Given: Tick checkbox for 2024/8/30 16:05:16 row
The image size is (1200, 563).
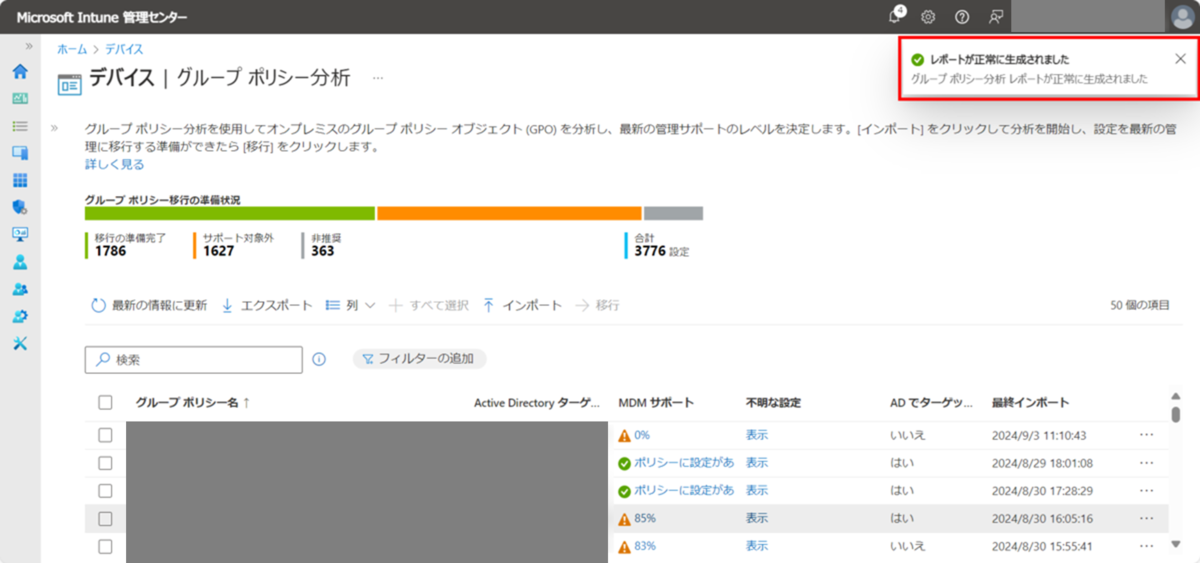Looking at the screenshot, I should (x=105, y=518).
